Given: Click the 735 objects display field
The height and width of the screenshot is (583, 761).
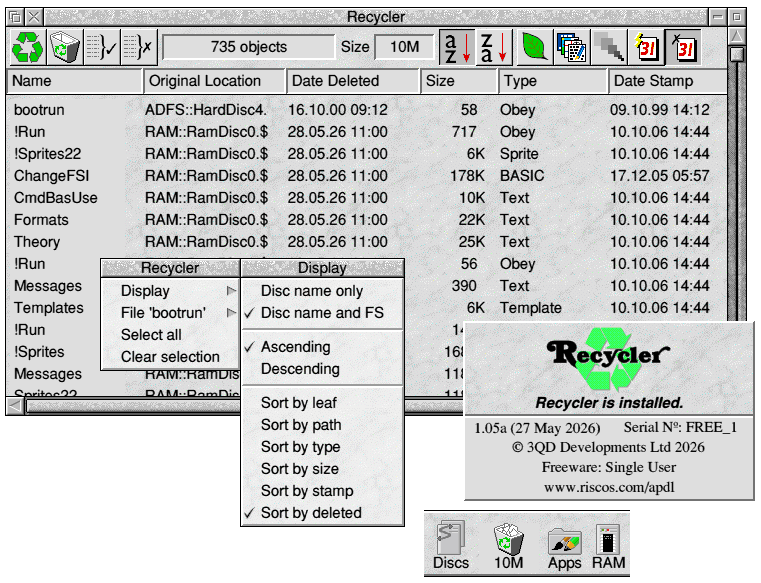Looking at the screenshot, I should pyautogui.click(x=248, y=47).
